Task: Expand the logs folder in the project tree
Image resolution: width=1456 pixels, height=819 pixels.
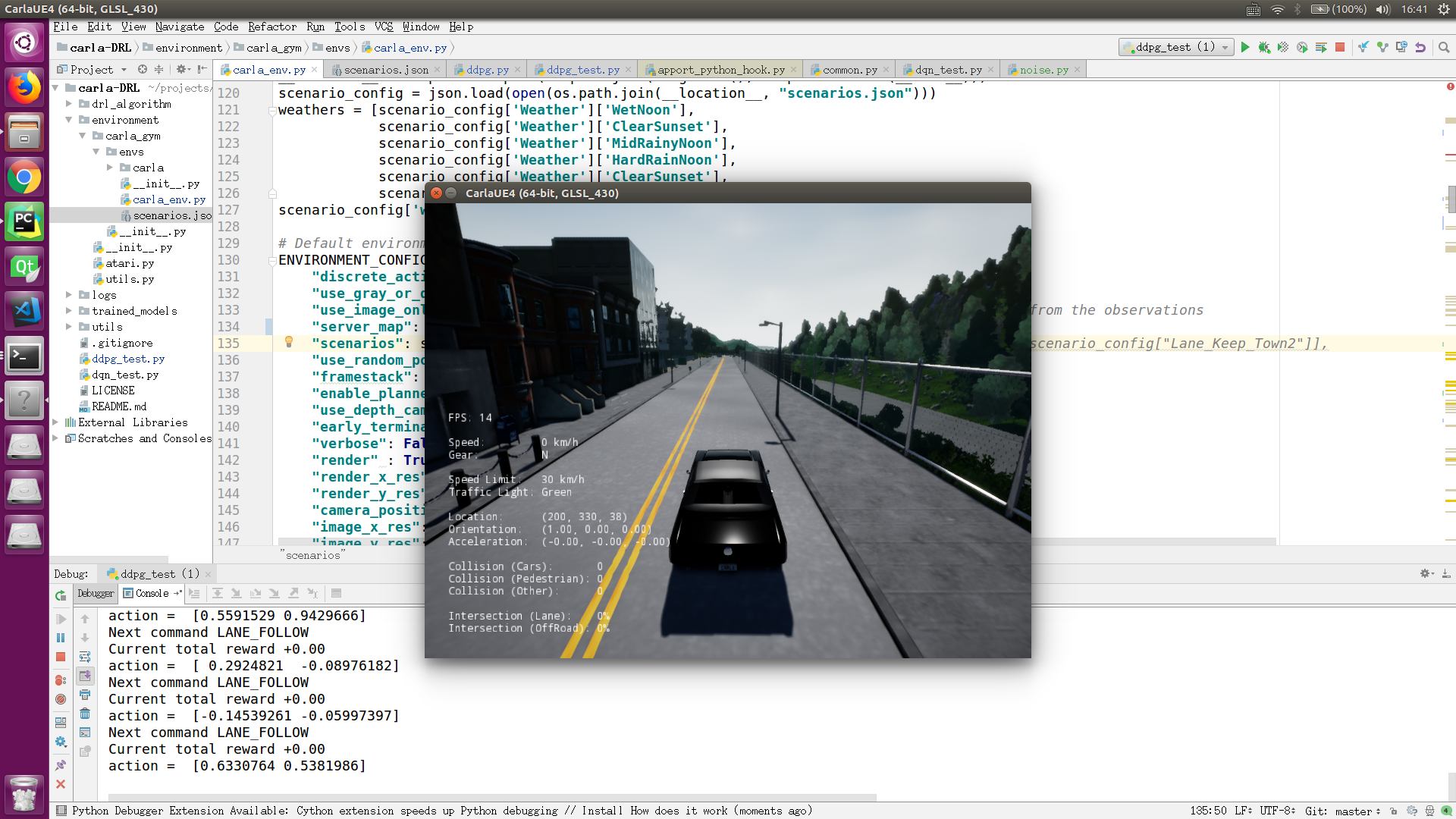Action: pyautogui.click(x=69, y=295)
